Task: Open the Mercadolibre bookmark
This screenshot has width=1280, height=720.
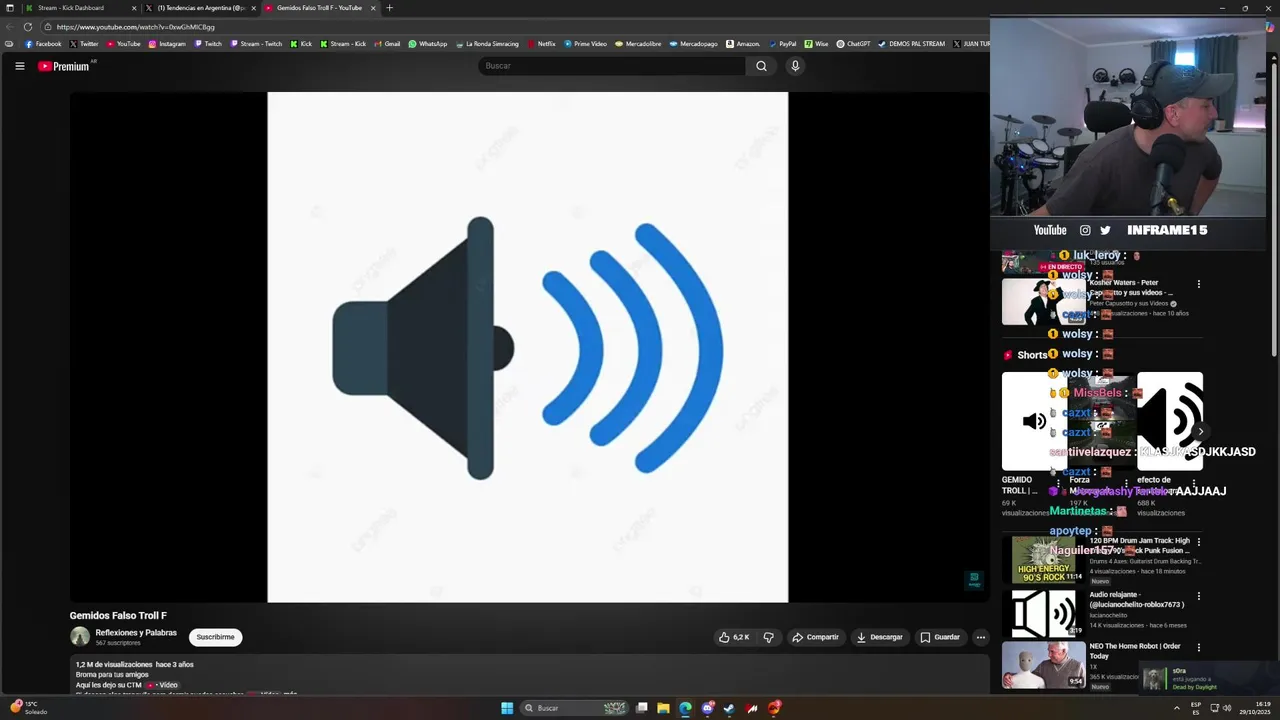Action: pos(638,44)
